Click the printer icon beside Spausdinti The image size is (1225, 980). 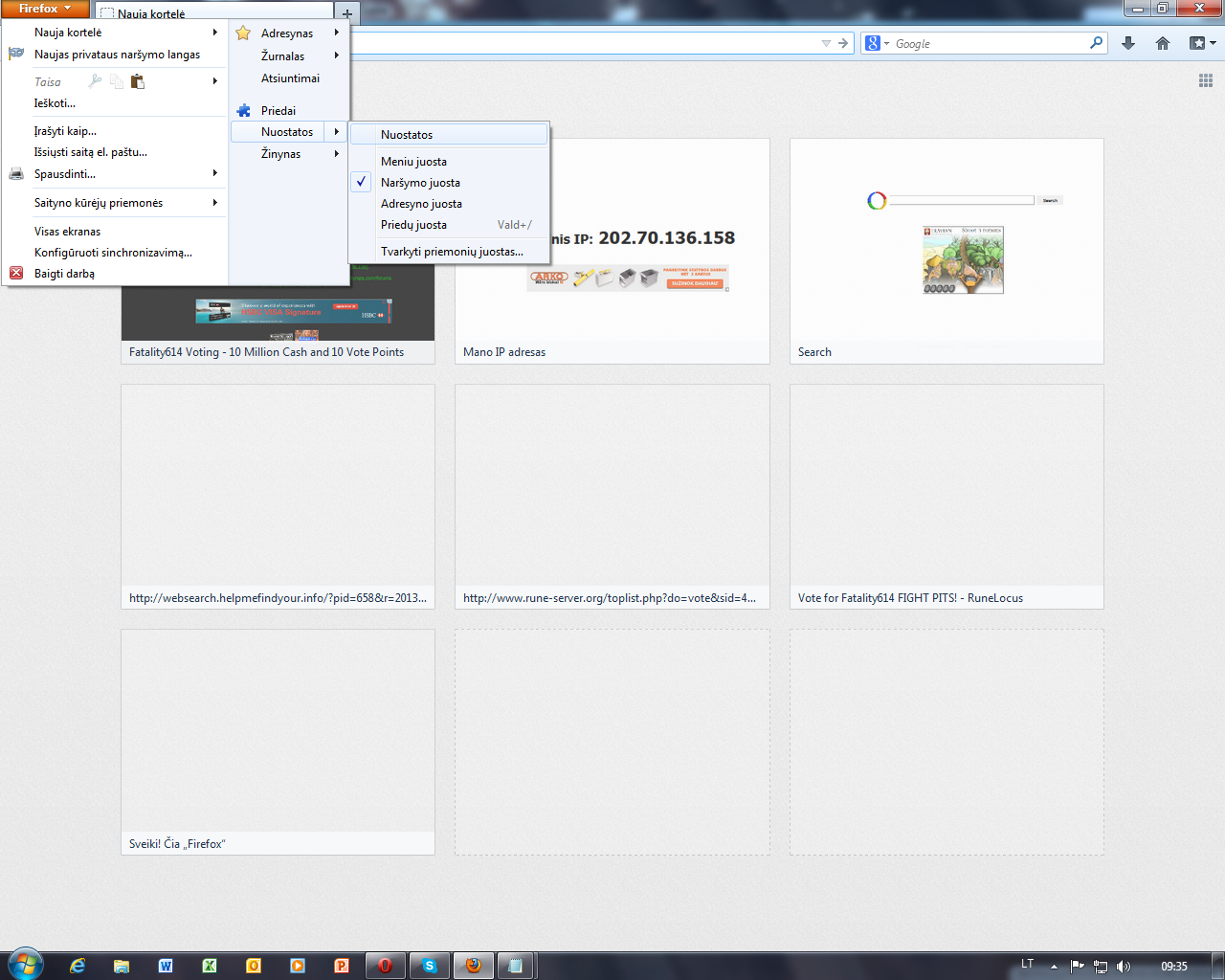coord(16,173)
